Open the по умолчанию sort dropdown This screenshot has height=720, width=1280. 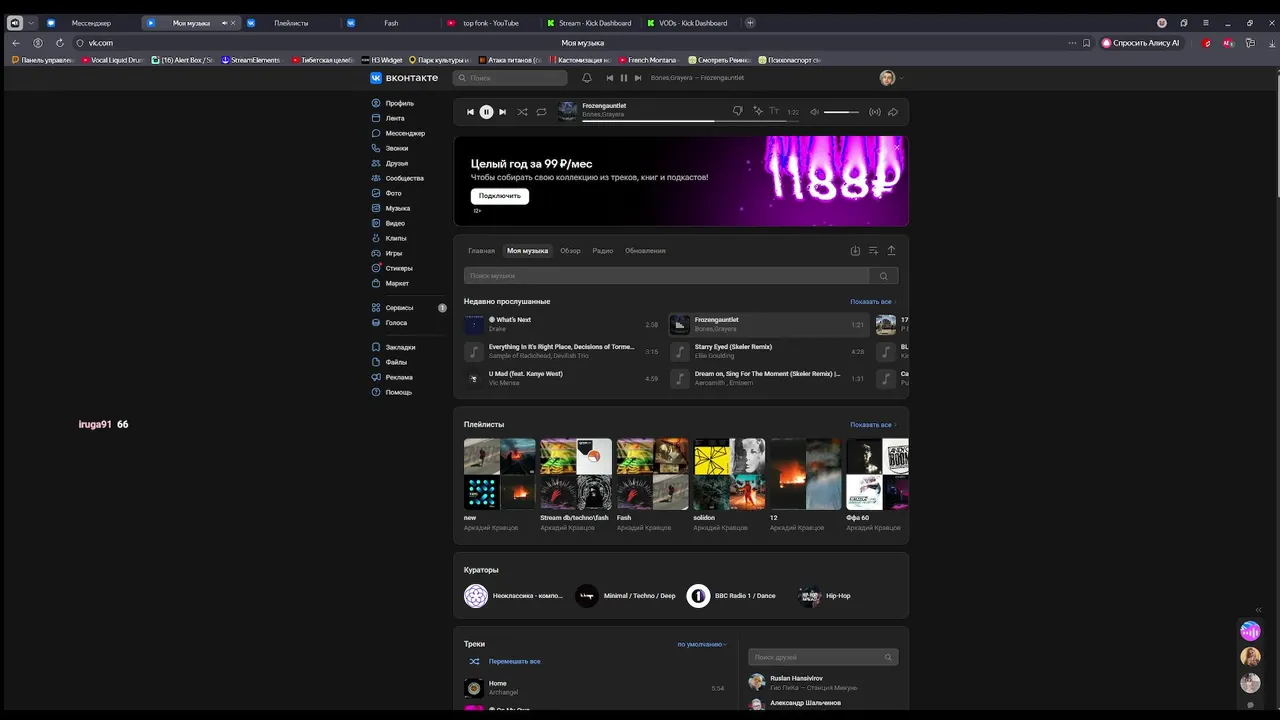point(702,644)
